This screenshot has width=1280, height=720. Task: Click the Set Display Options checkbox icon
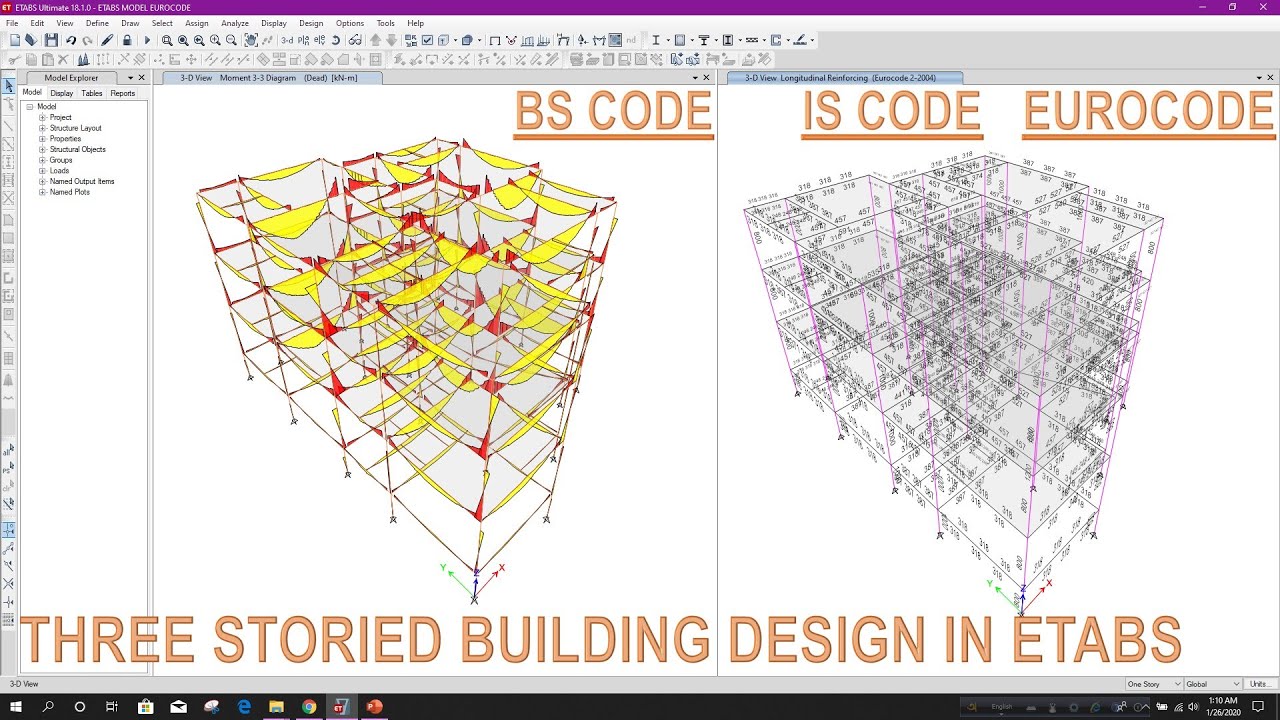(428, 40)
